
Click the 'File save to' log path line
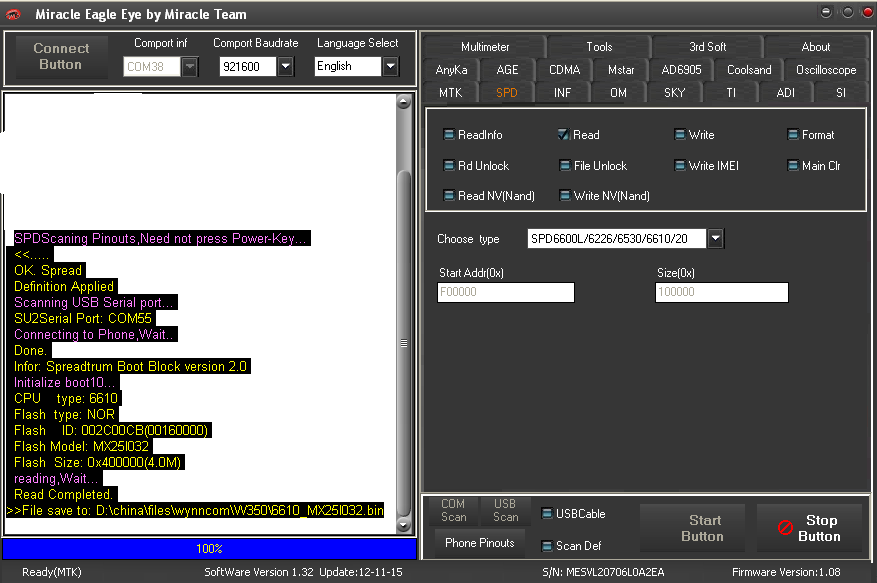[195, 510]
